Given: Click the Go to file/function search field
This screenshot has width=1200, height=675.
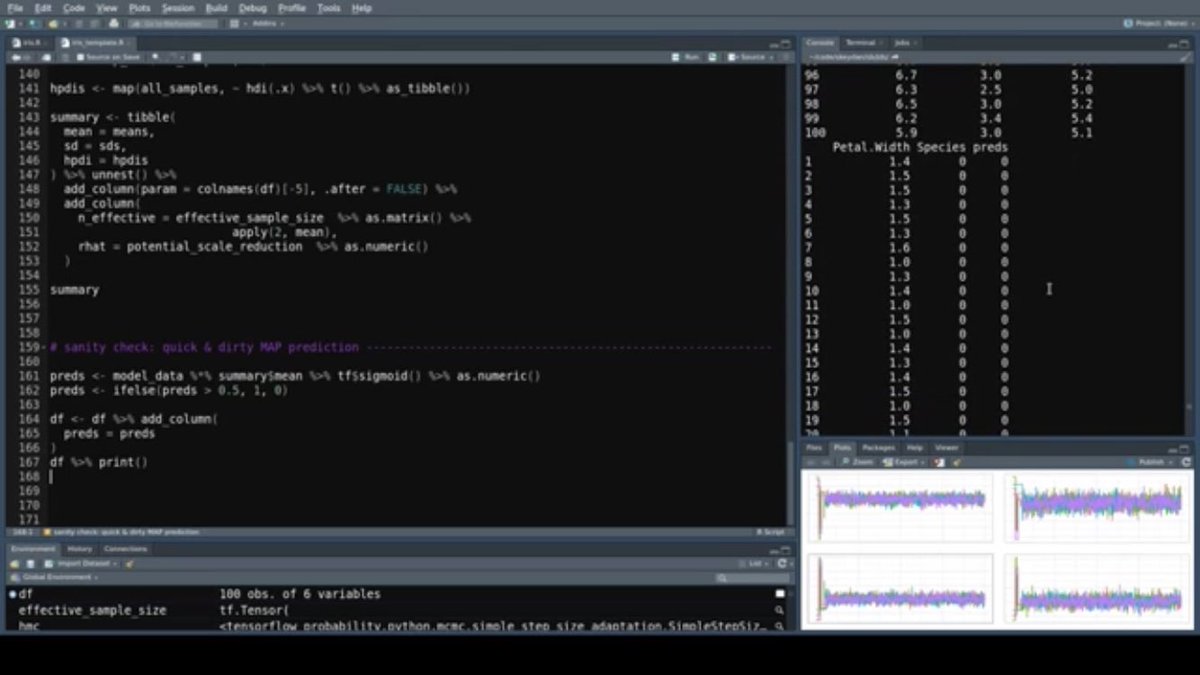Looking at the screenshot, I should 174,22.
